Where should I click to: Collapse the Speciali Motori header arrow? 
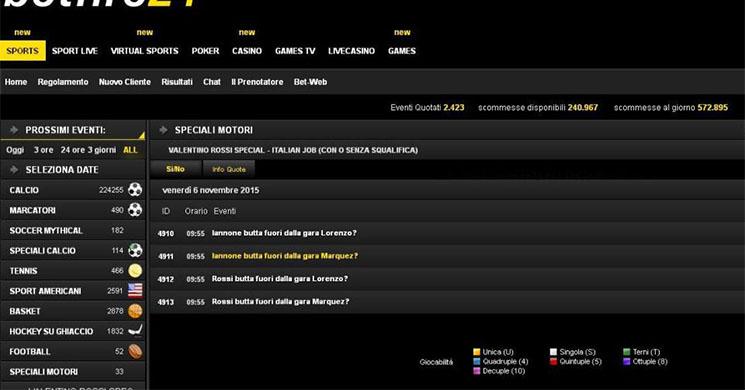point(163,130)
